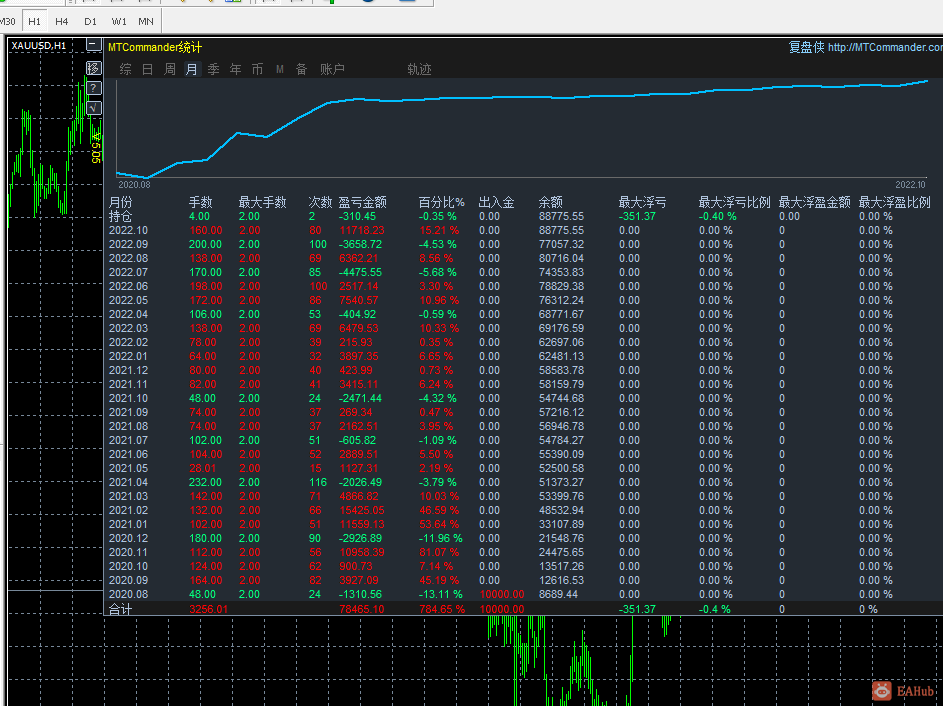Switch to 日 daily statistics tab
The height and width of the screenshot is (706, 943).
click(x=147, y=69)
